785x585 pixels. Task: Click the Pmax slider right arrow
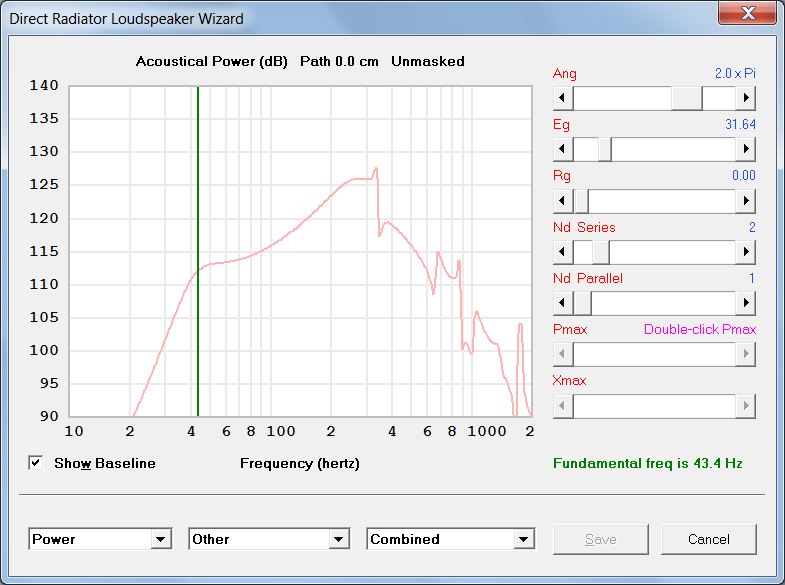coord(745,354)
